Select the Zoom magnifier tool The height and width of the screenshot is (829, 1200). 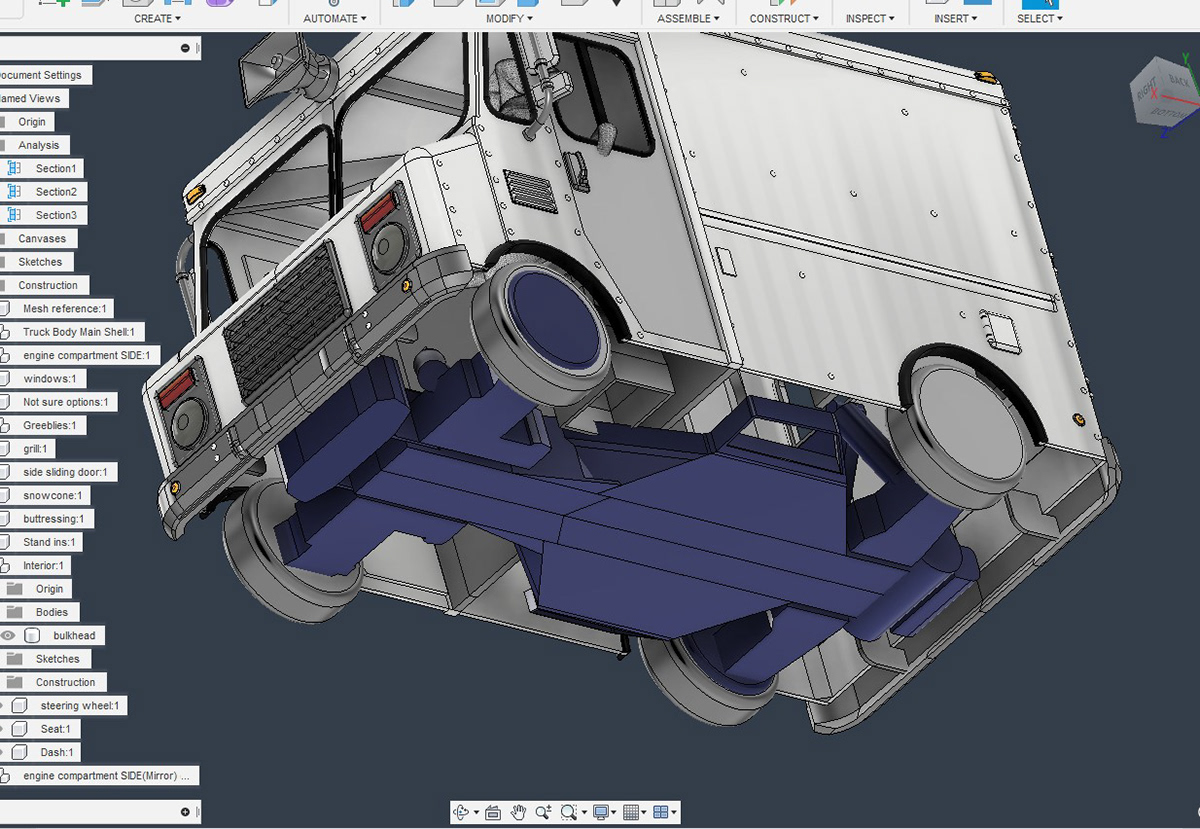(x=543, y=812)
